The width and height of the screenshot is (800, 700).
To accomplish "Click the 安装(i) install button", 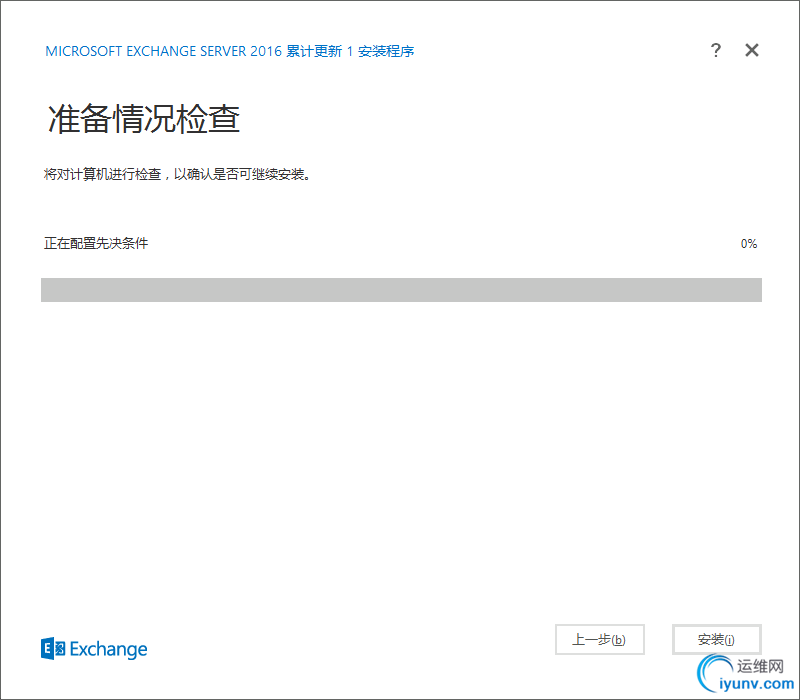I will tap(716, 639).
